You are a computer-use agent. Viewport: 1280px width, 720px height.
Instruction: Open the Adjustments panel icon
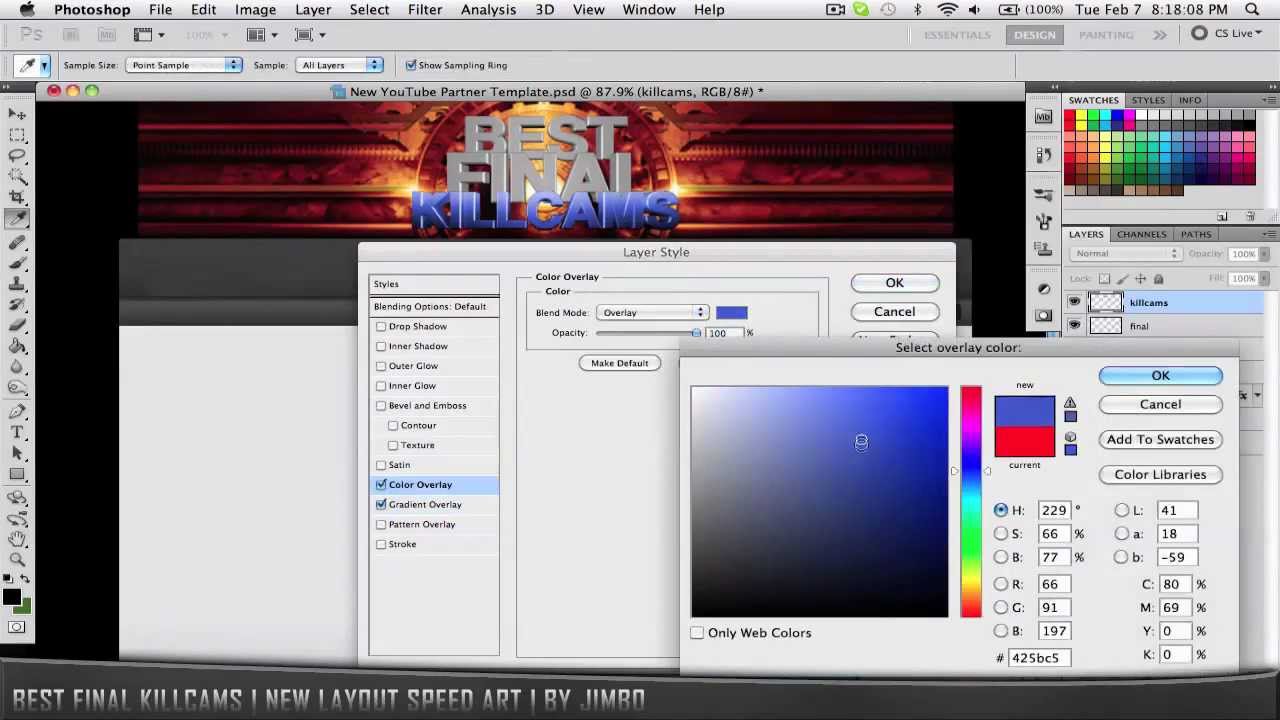click(1044, 290)
